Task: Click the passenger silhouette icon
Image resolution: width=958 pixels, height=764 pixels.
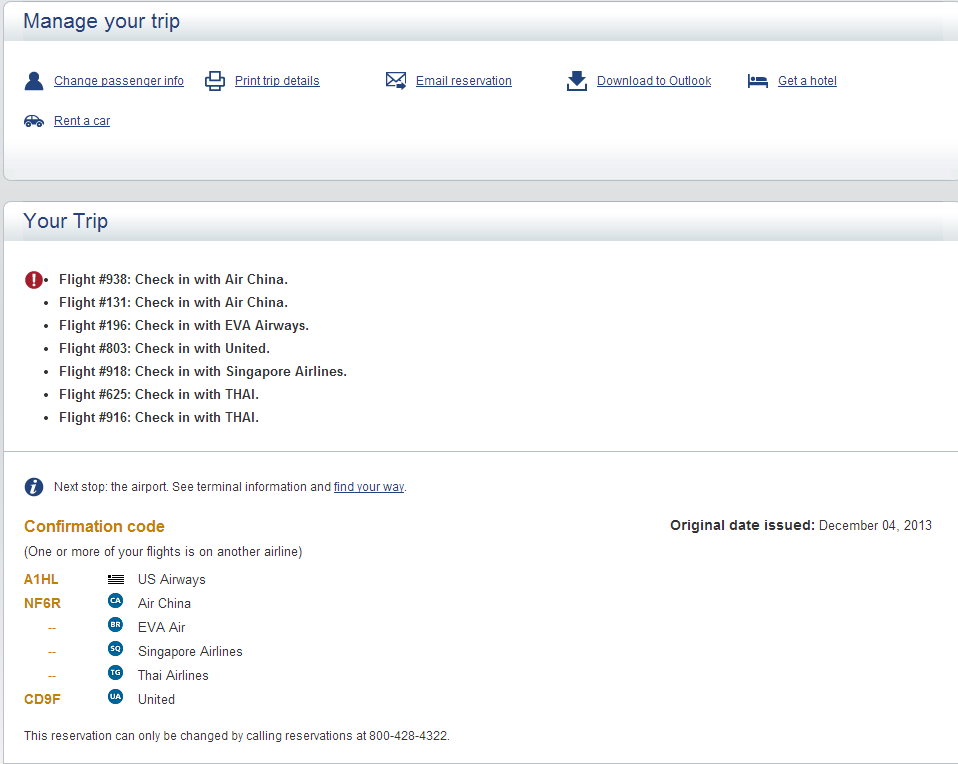Action: tap(34, 81)
